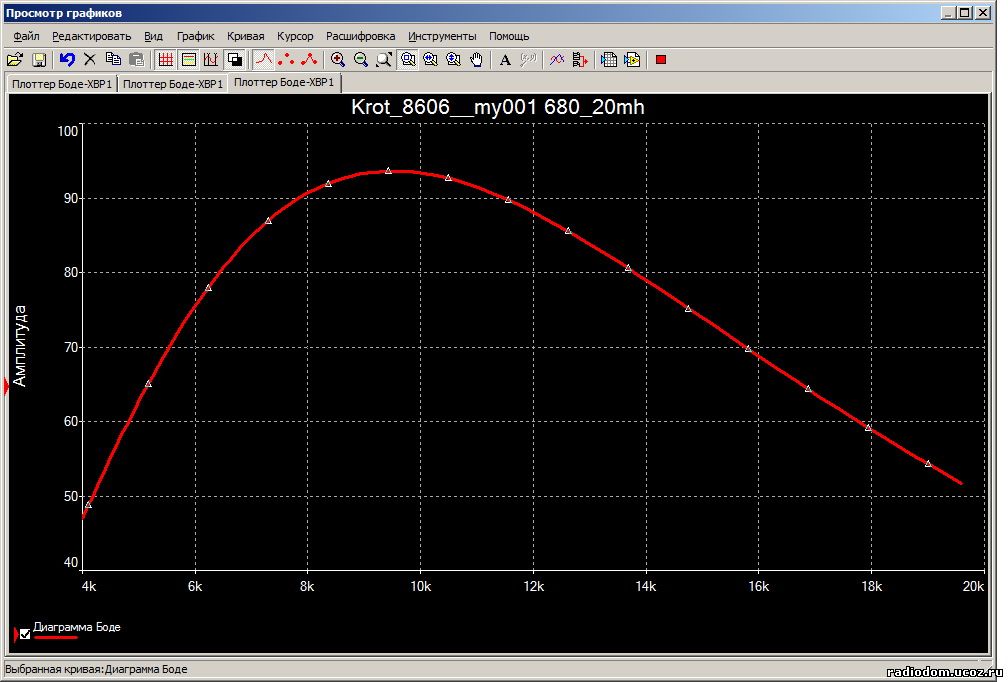The height and width of the screenshot is (682, 1008).
Task: Select the Pan hand tool
Action: [476, 60]
